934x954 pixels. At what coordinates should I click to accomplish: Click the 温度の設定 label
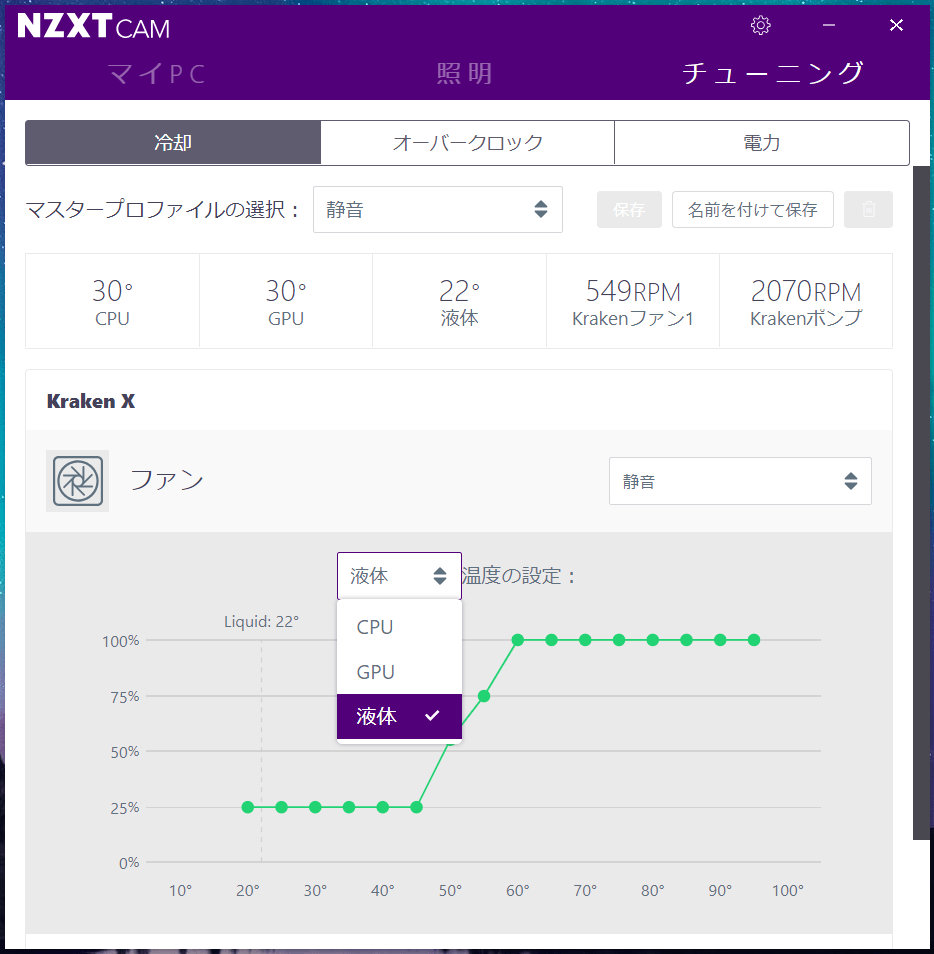[518, 576]
